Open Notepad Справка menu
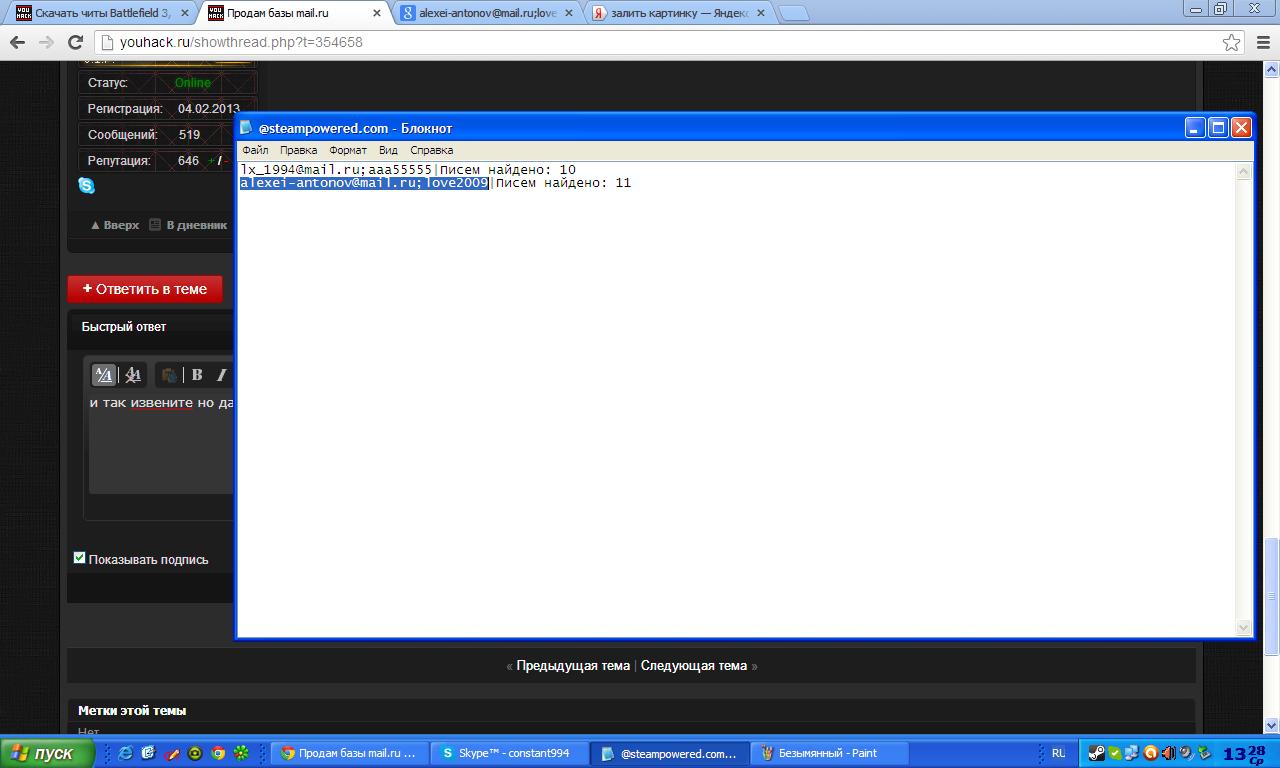1280x768 pixels. 432,150
